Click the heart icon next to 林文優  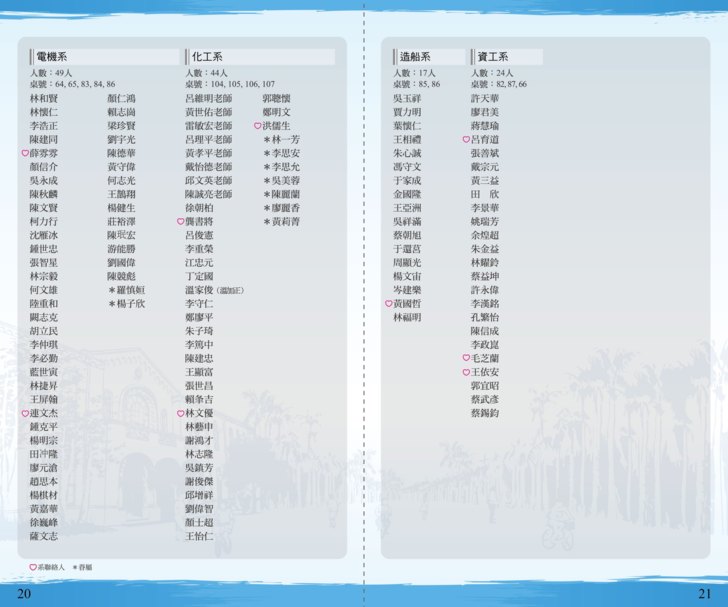180,413
